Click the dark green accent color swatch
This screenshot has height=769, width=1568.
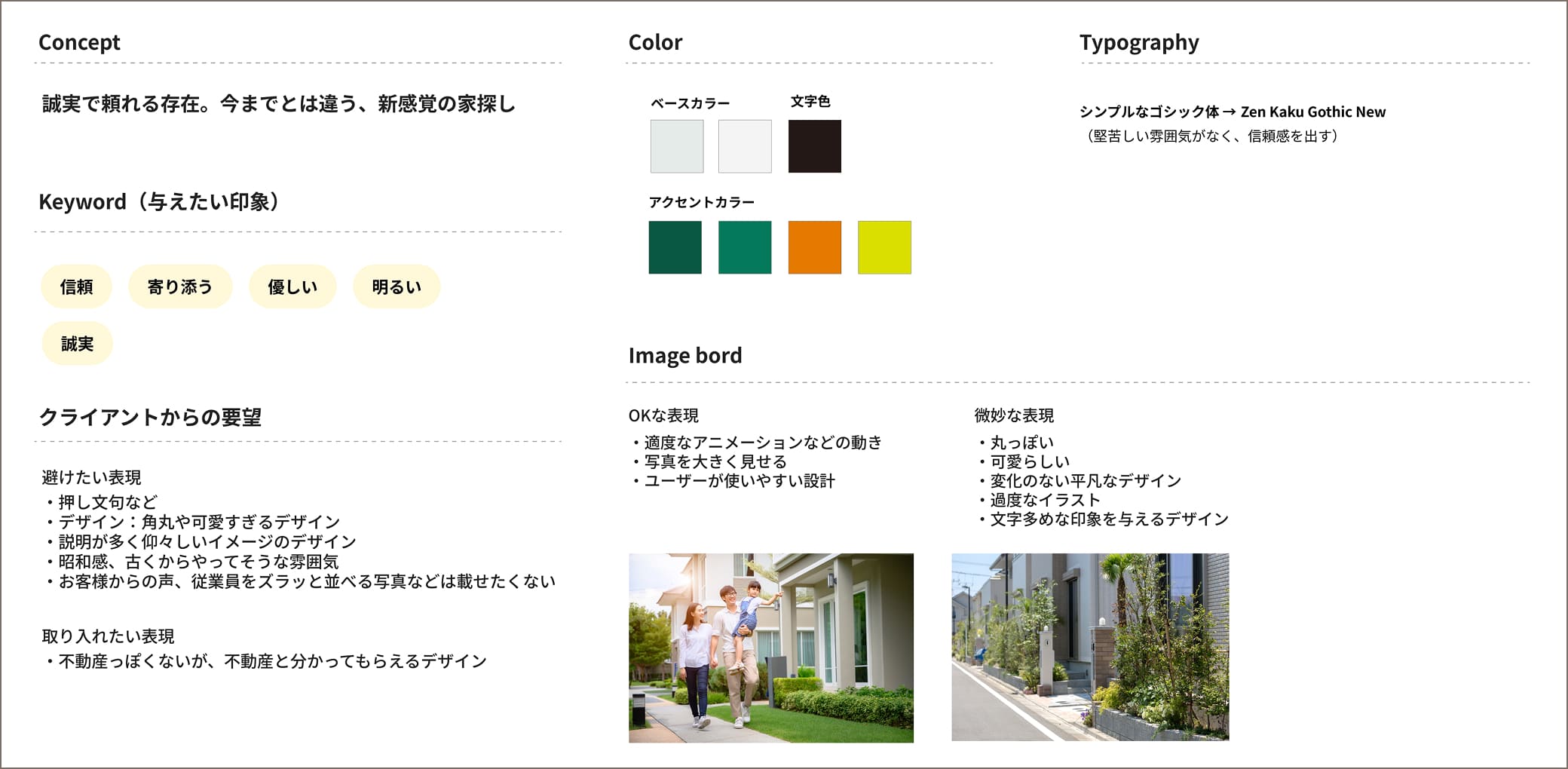[x=675, y=247]
